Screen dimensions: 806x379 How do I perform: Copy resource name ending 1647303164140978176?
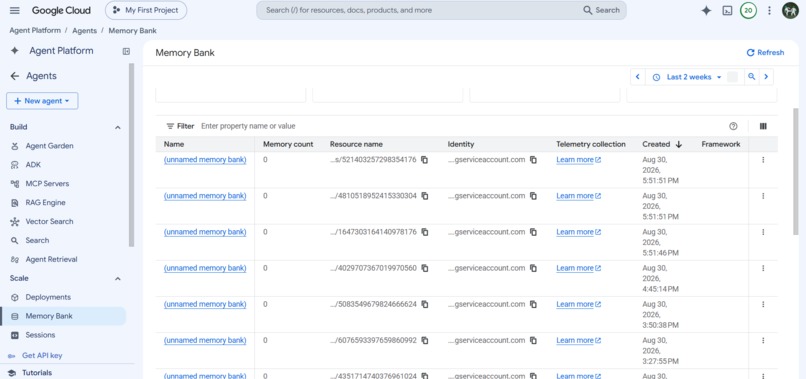425,232
